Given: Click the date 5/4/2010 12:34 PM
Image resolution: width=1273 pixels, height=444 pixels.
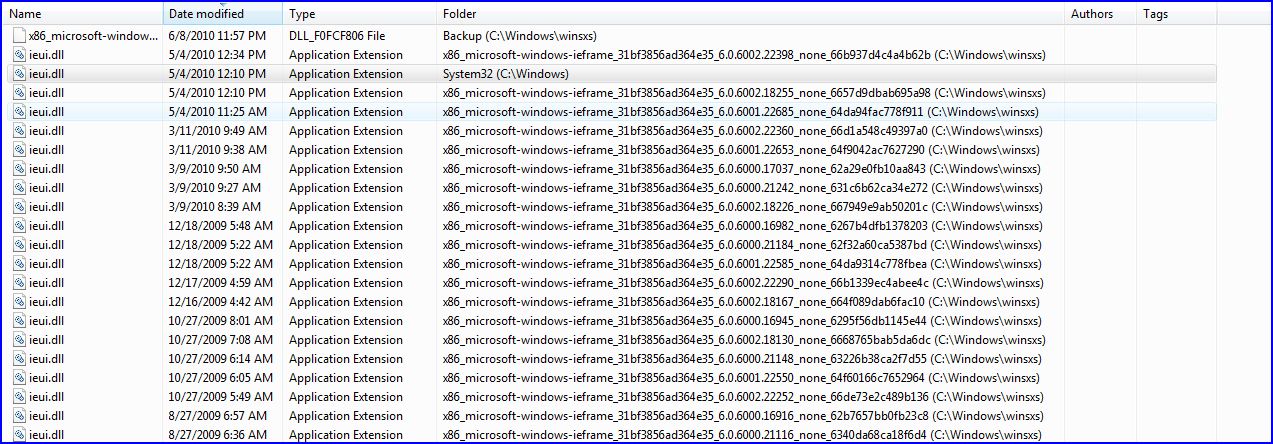Looking at the screenshot, I should point(217,55).
